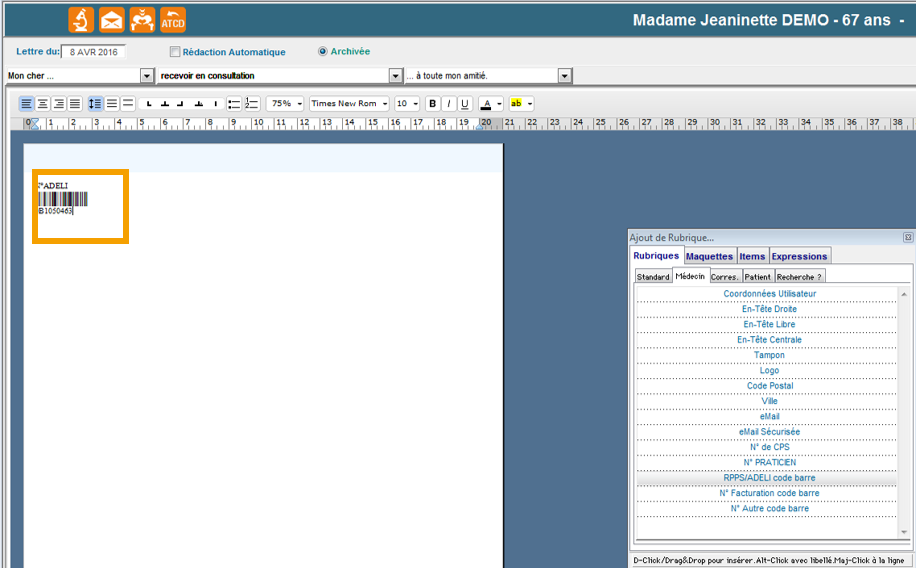Toggle underline formatting

[465, 104]
